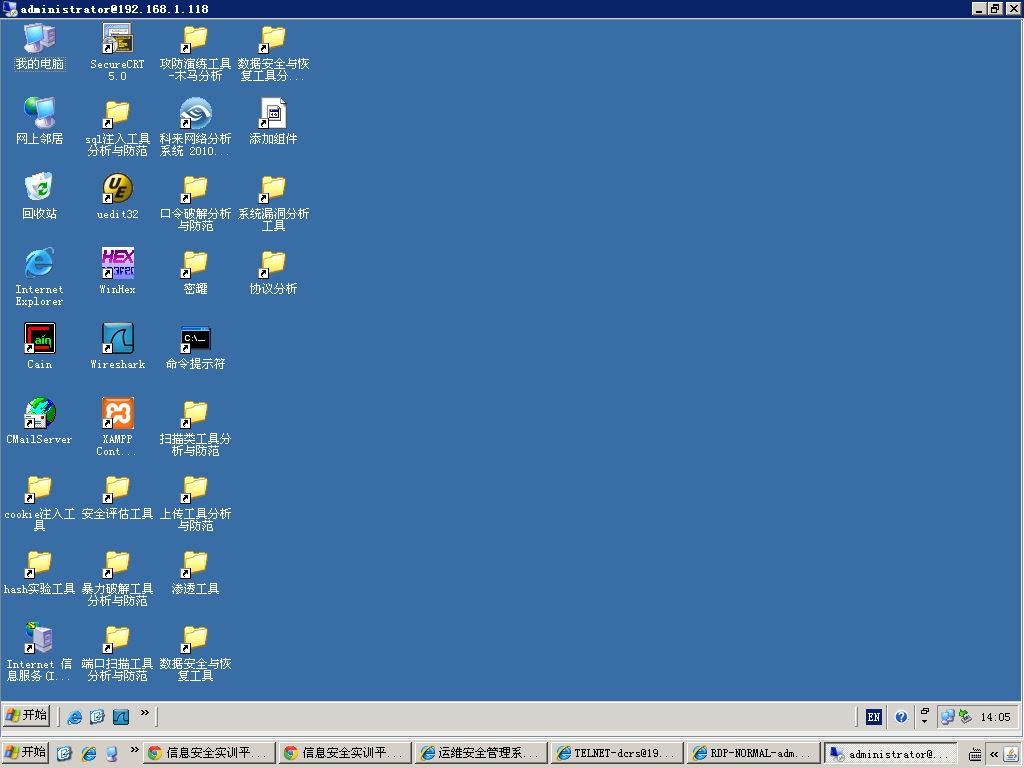This screenshot has width=1024, height=768.
Task: Open the 协议分析 folder
Action: pyautogui.click(x=273, y=272)
